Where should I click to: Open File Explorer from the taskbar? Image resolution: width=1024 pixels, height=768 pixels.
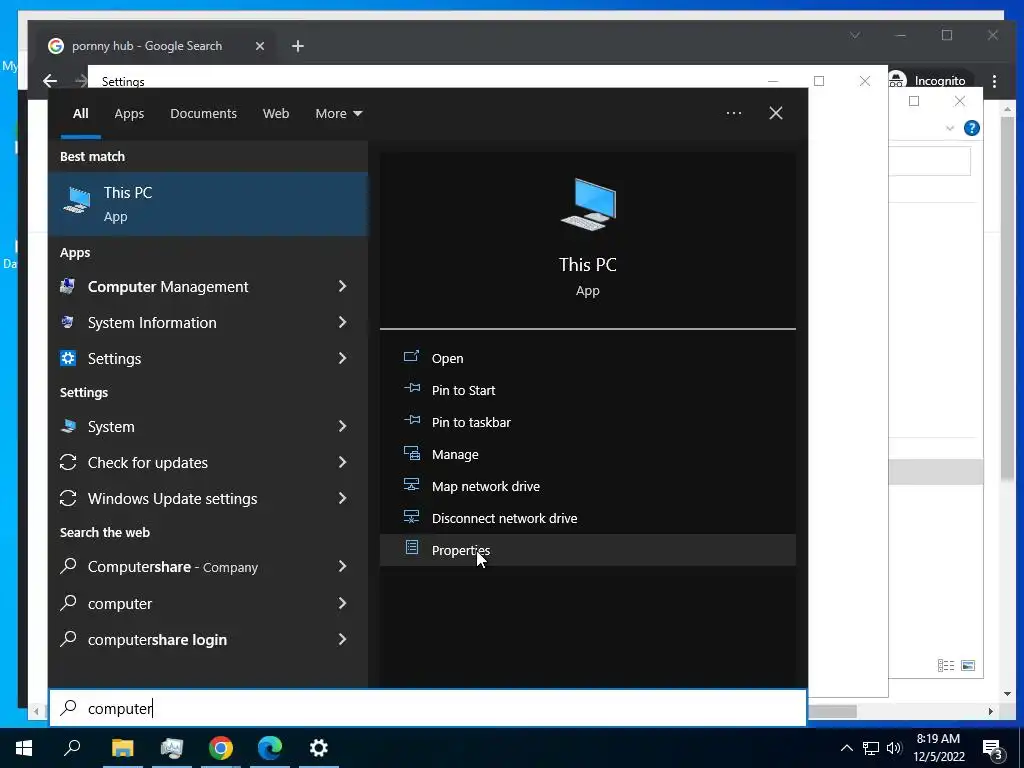coord(122,748)
